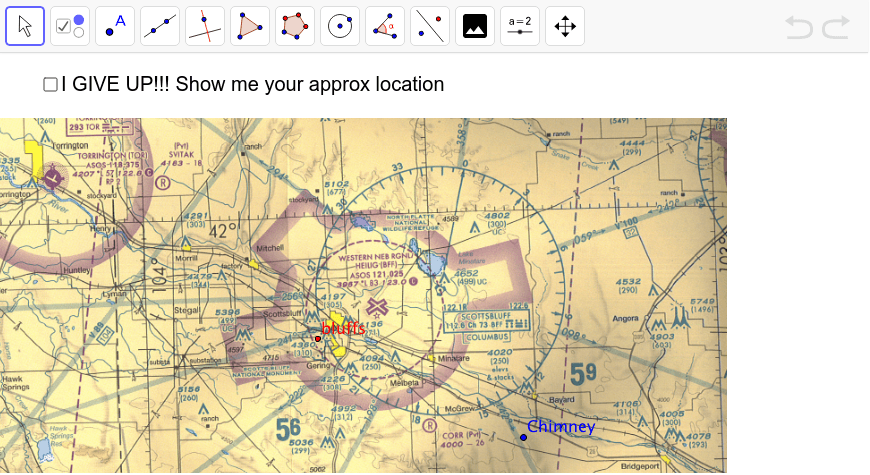870x475 pixels.
Task: Click the Redo arrow
Action: click(x=836, y=27)
